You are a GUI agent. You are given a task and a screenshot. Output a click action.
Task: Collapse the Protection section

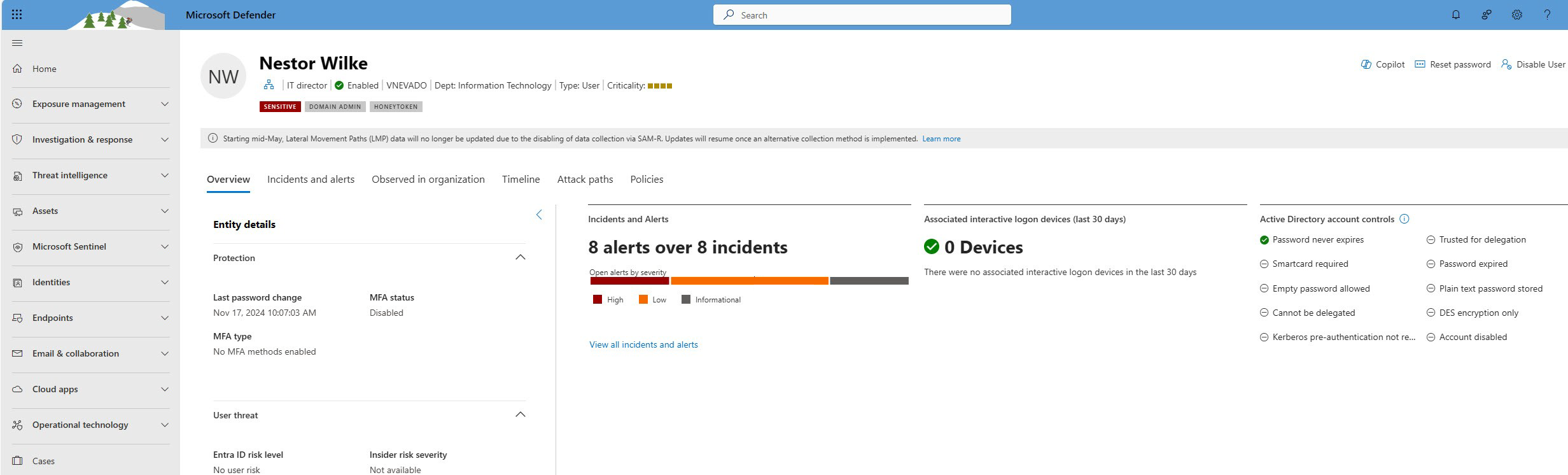(520, 257)
